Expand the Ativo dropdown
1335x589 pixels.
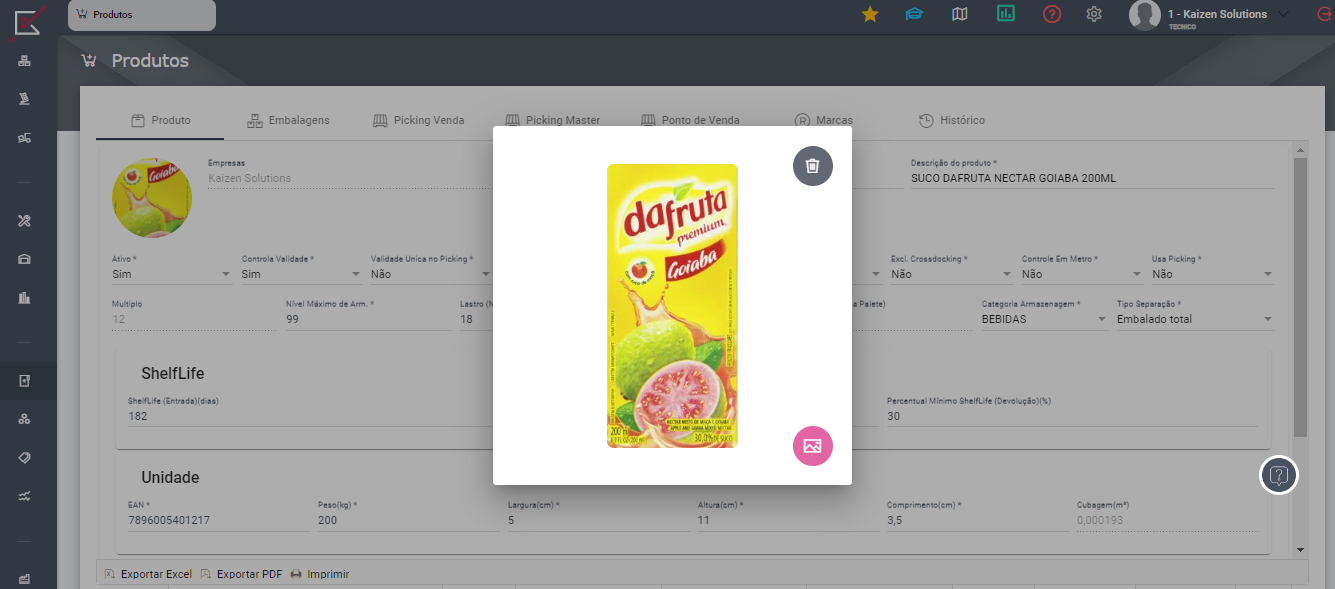pyautogui.click(x=172, y=274)
